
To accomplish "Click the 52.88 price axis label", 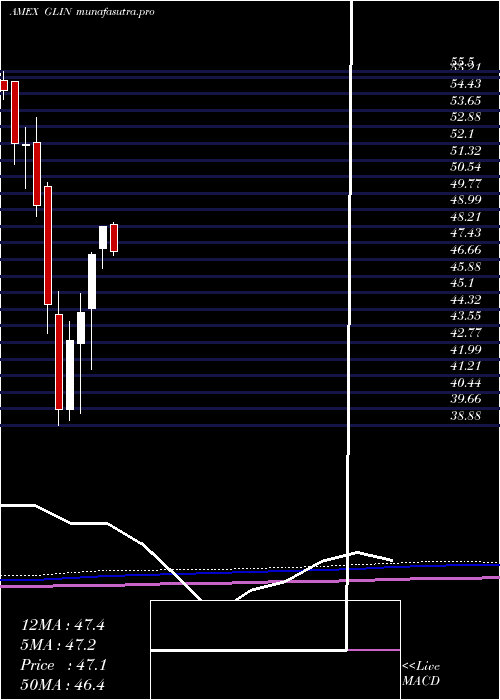I will tap(465, 117).
